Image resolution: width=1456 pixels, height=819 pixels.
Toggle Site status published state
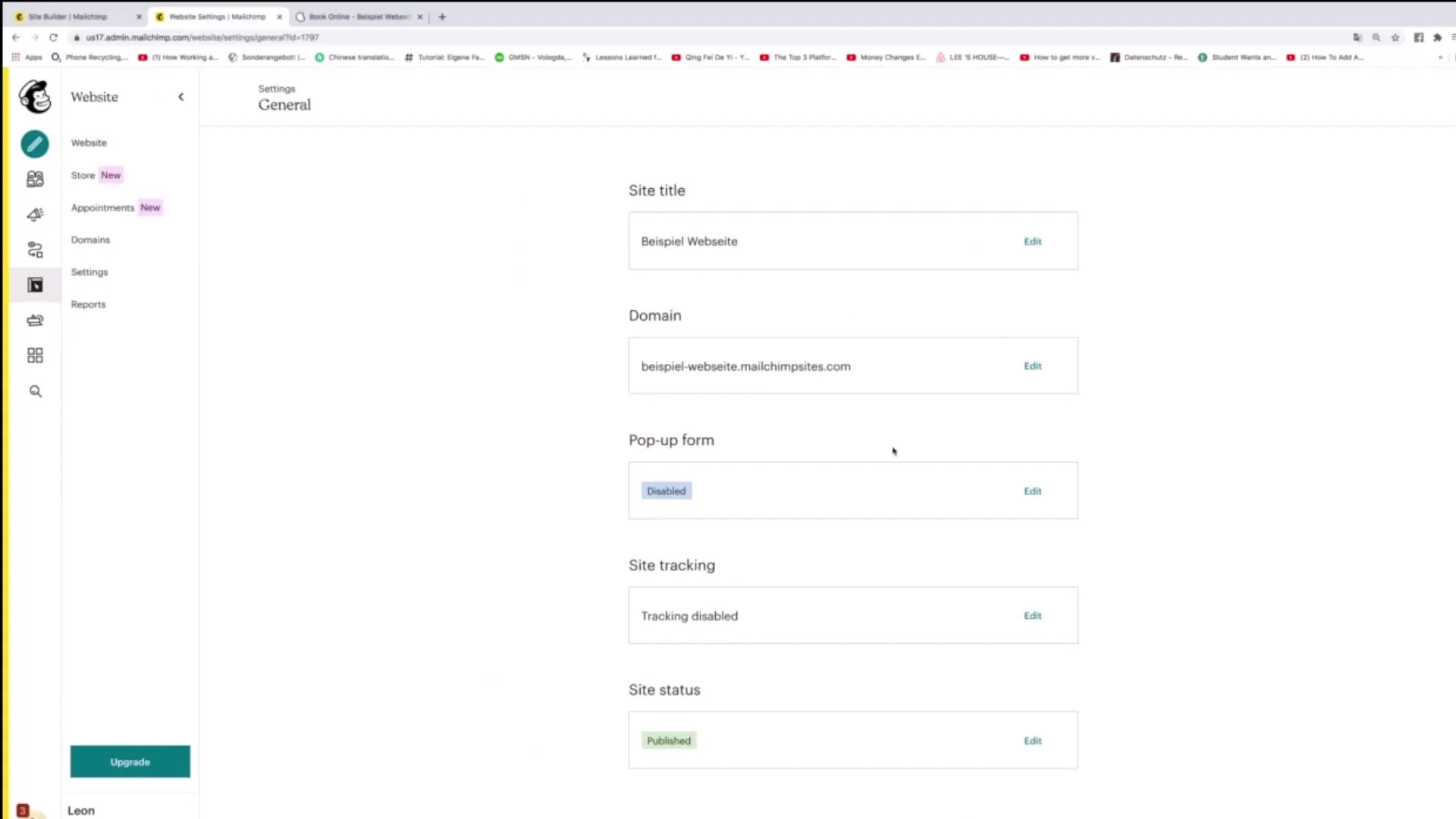click(1032, 740)
